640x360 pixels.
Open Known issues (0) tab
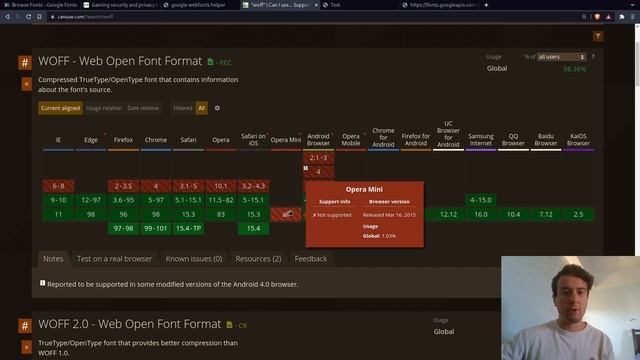click(x=194, y=259)
